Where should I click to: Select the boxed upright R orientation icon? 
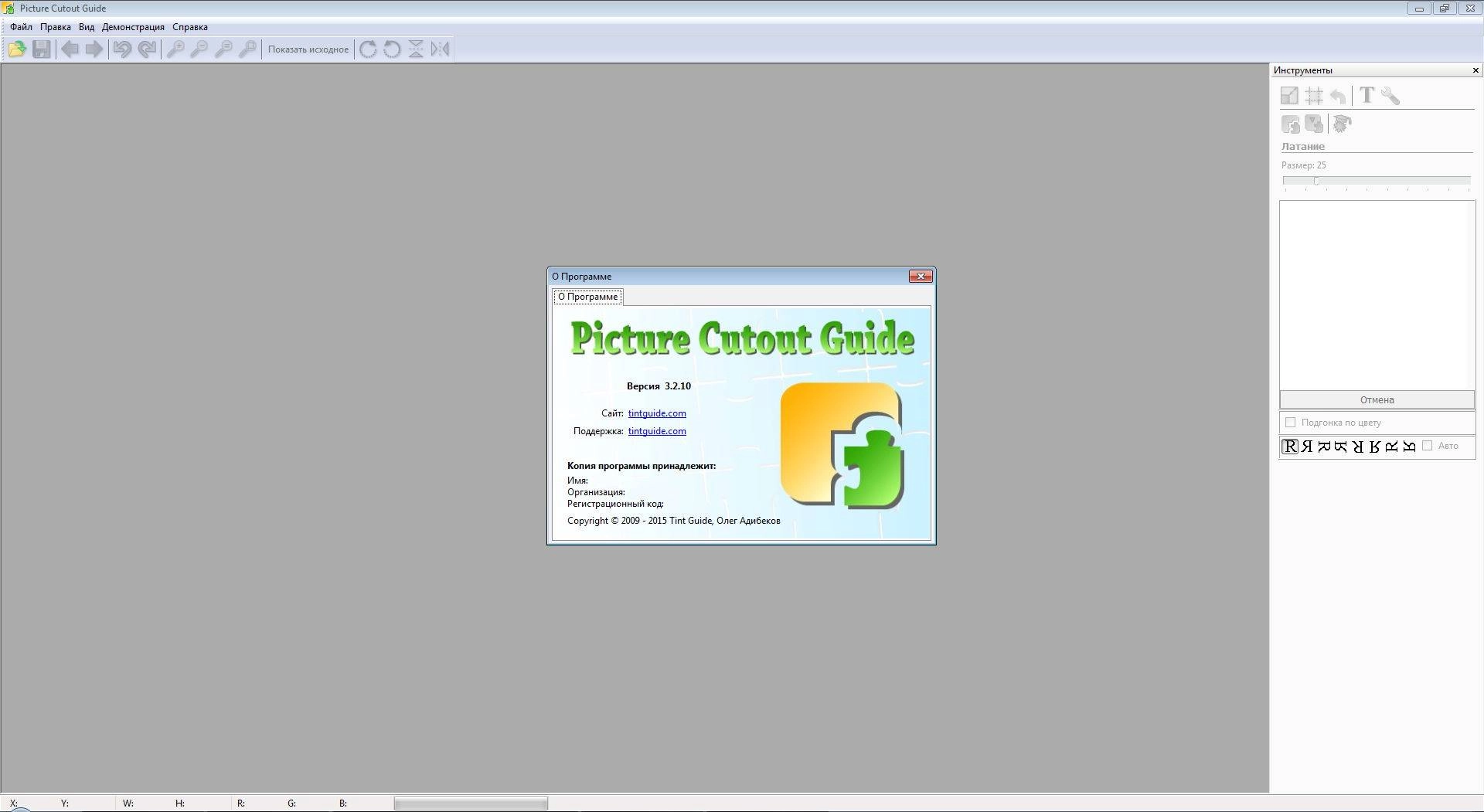[x=1289, y=447]
